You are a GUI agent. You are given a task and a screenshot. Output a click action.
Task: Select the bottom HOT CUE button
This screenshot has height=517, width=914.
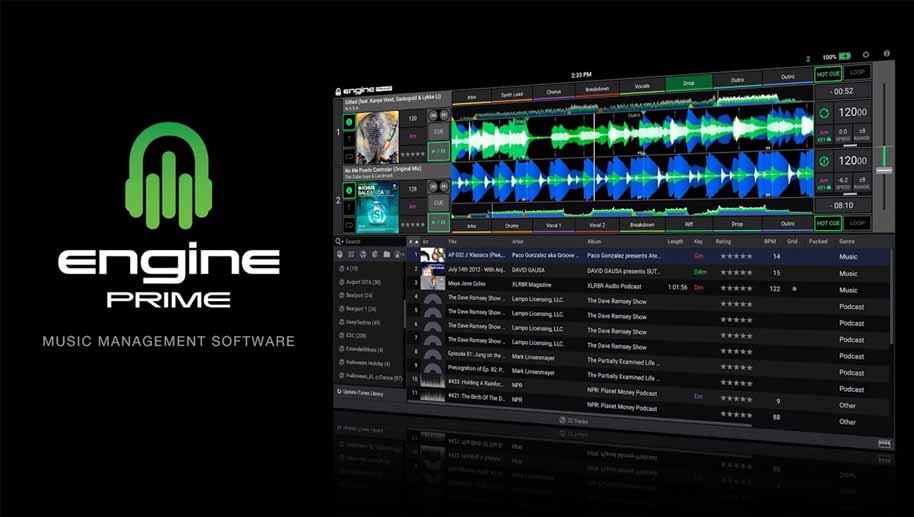(828, 223)
